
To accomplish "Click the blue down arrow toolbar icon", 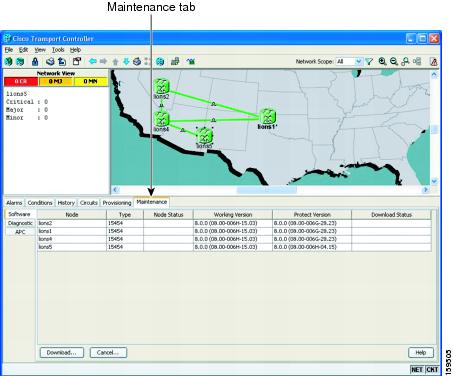I will point(126,62).
